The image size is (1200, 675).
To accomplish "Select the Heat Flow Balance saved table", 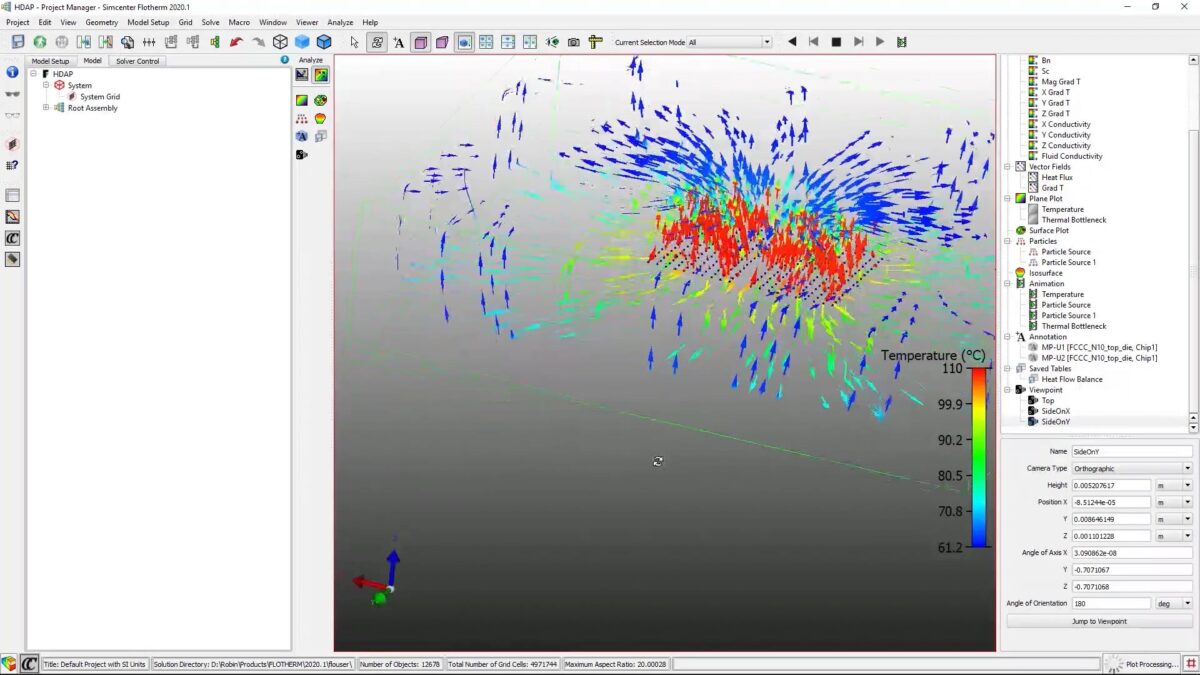I will coord(1070,379).
